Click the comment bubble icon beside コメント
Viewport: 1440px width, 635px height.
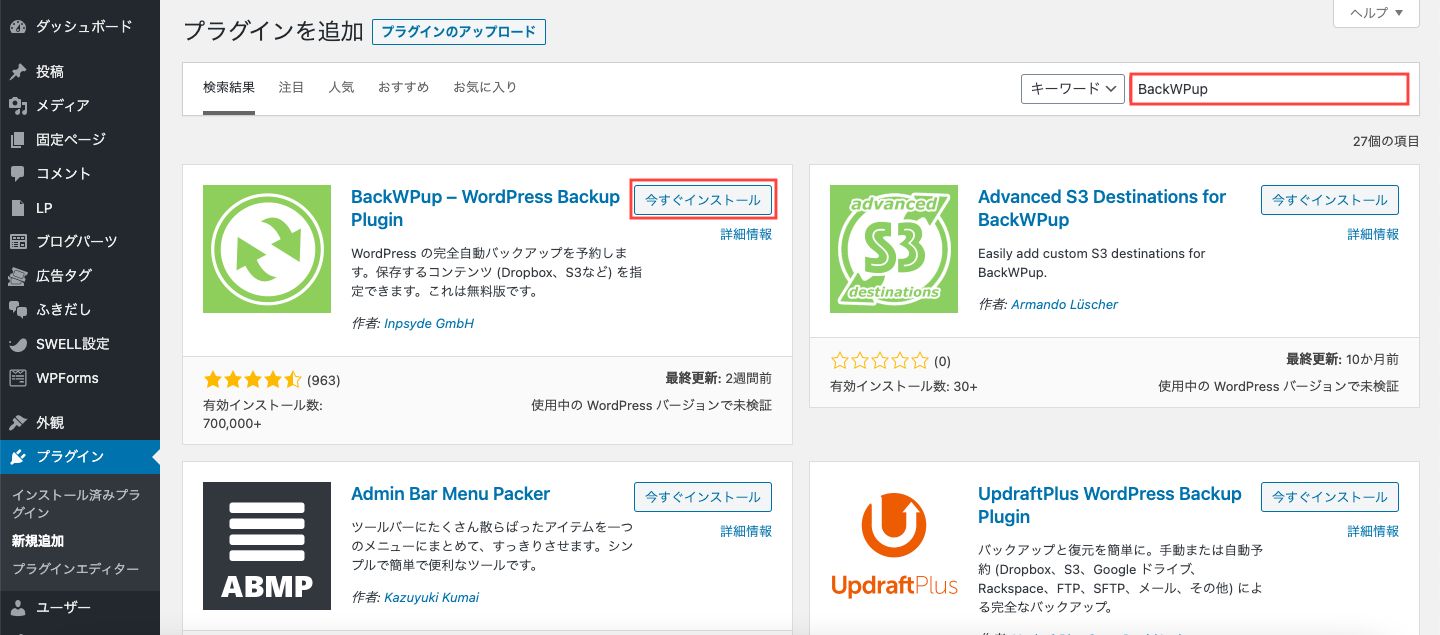coord(17,174)
